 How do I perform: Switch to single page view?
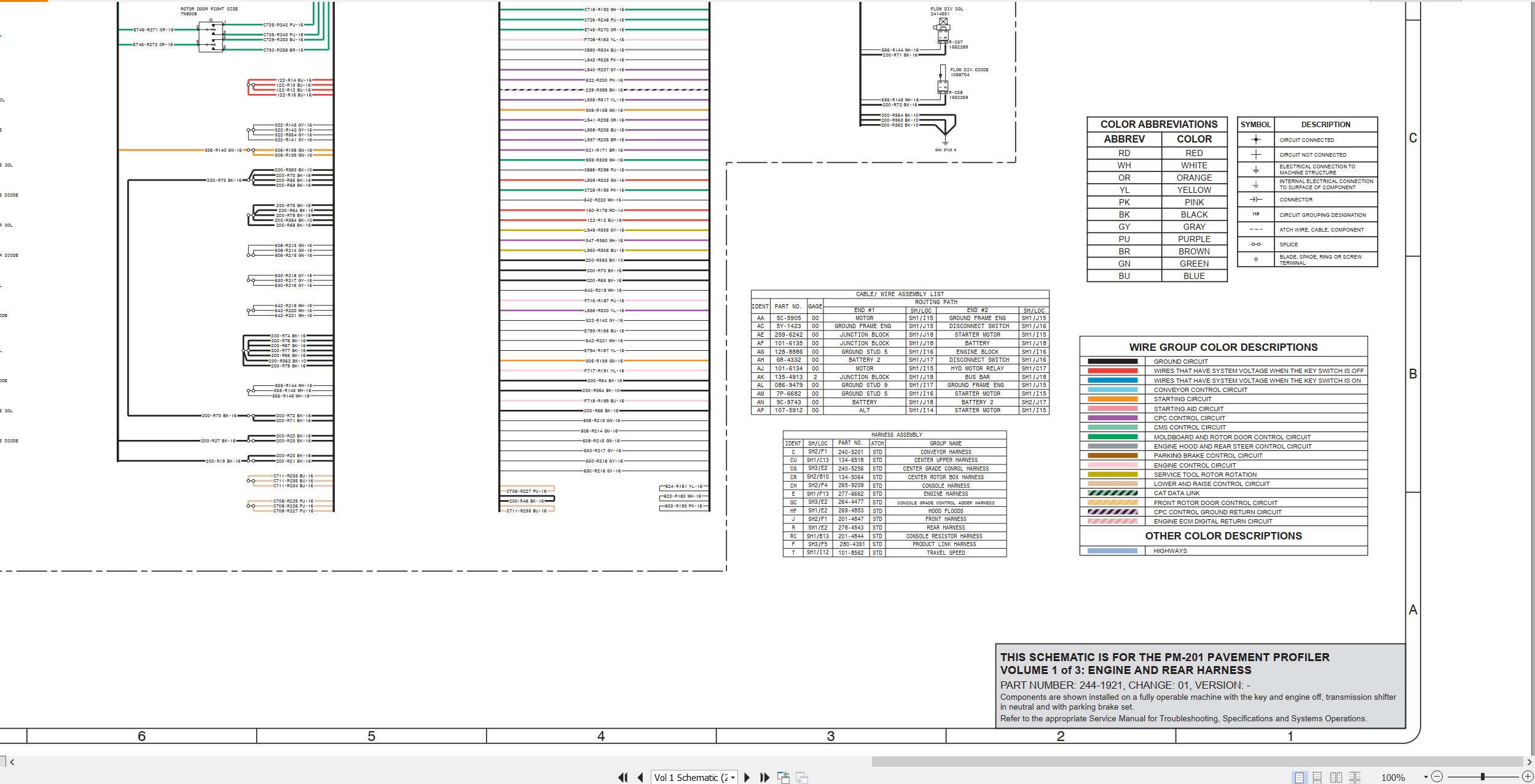(x=1299, y=777)
